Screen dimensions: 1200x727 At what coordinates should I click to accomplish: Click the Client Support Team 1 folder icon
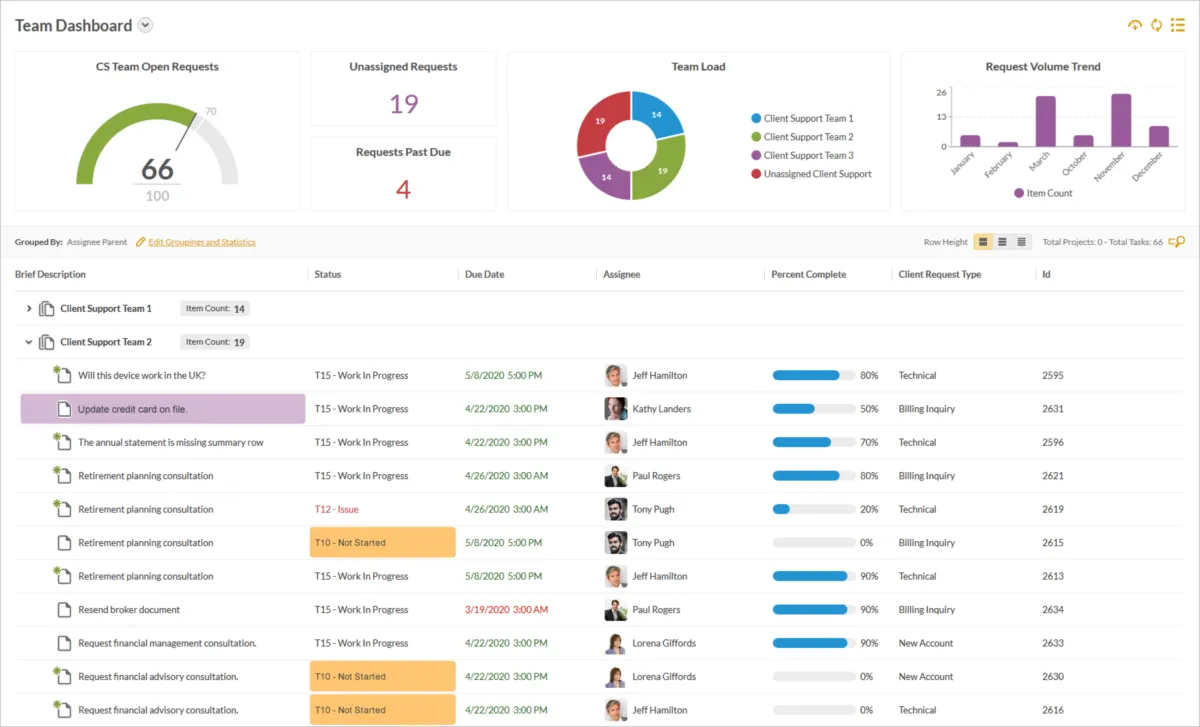47,309
